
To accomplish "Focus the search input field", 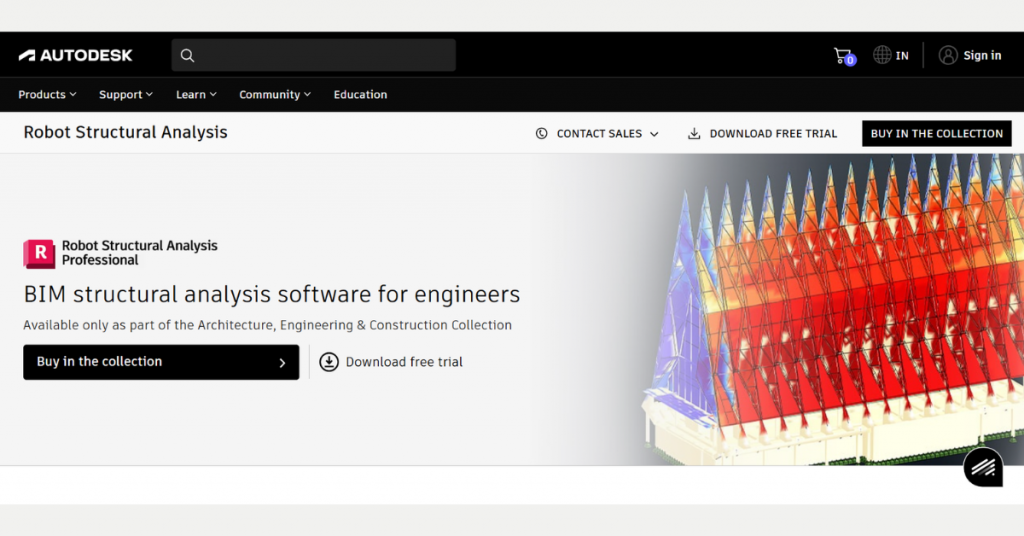I will click(313, 55).
